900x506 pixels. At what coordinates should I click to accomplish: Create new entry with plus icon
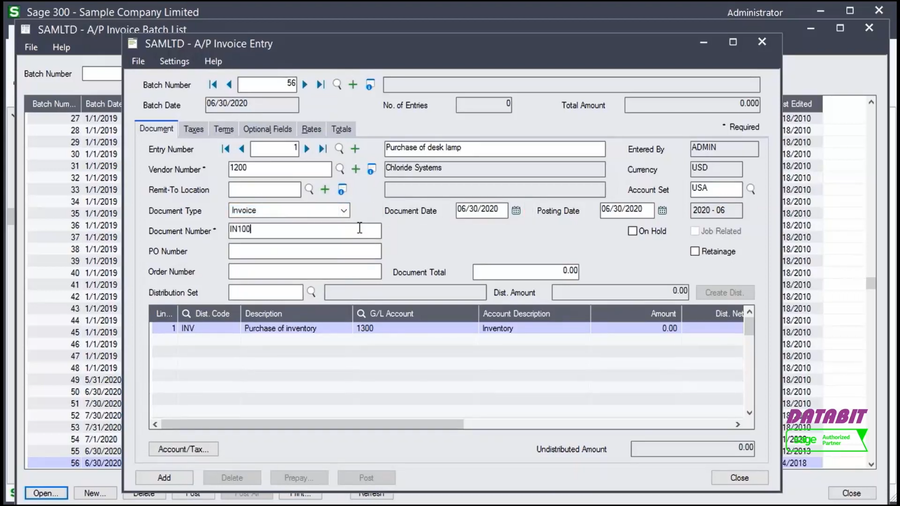(355, 149)
